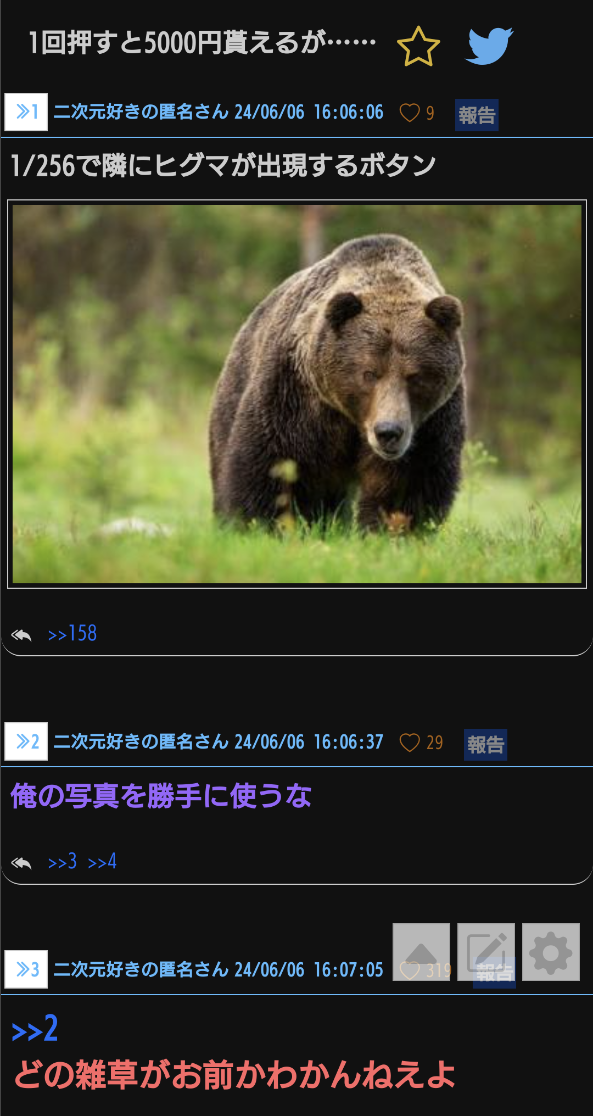Open the bear photo thumbnail
This screenshot has height=1116, width=593.
(x=297, y=394)
